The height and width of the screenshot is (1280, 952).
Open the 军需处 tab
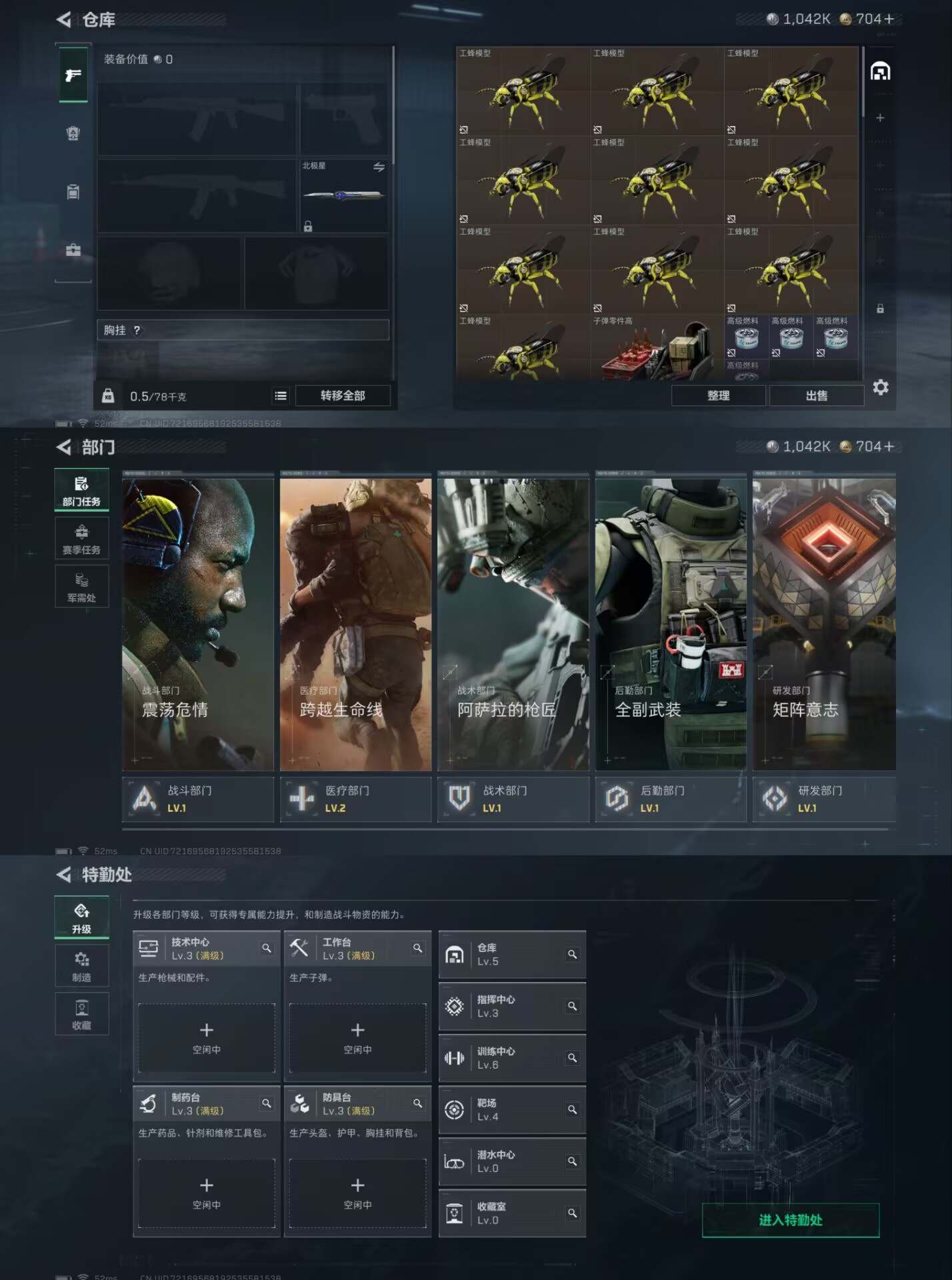81,587
